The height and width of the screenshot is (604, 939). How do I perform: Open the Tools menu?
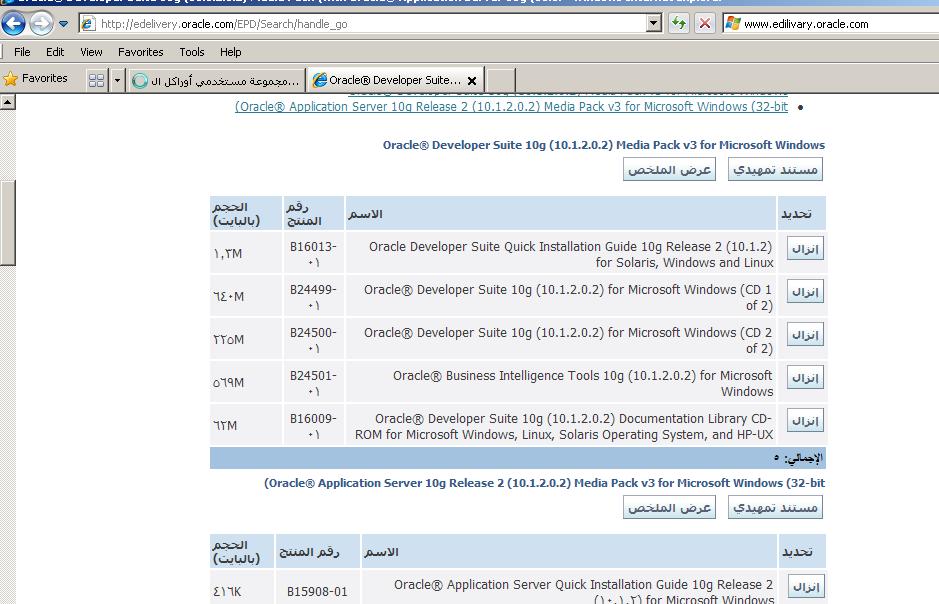(191, 52)
